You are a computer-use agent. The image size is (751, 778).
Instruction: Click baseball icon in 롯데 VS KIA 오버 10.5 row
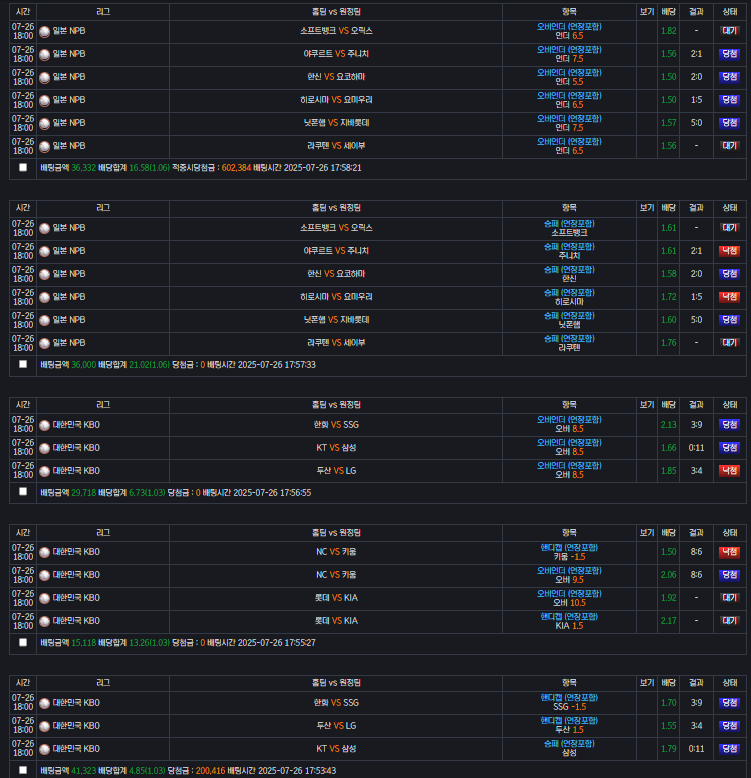pyautogui.click(x=45, y=598)
